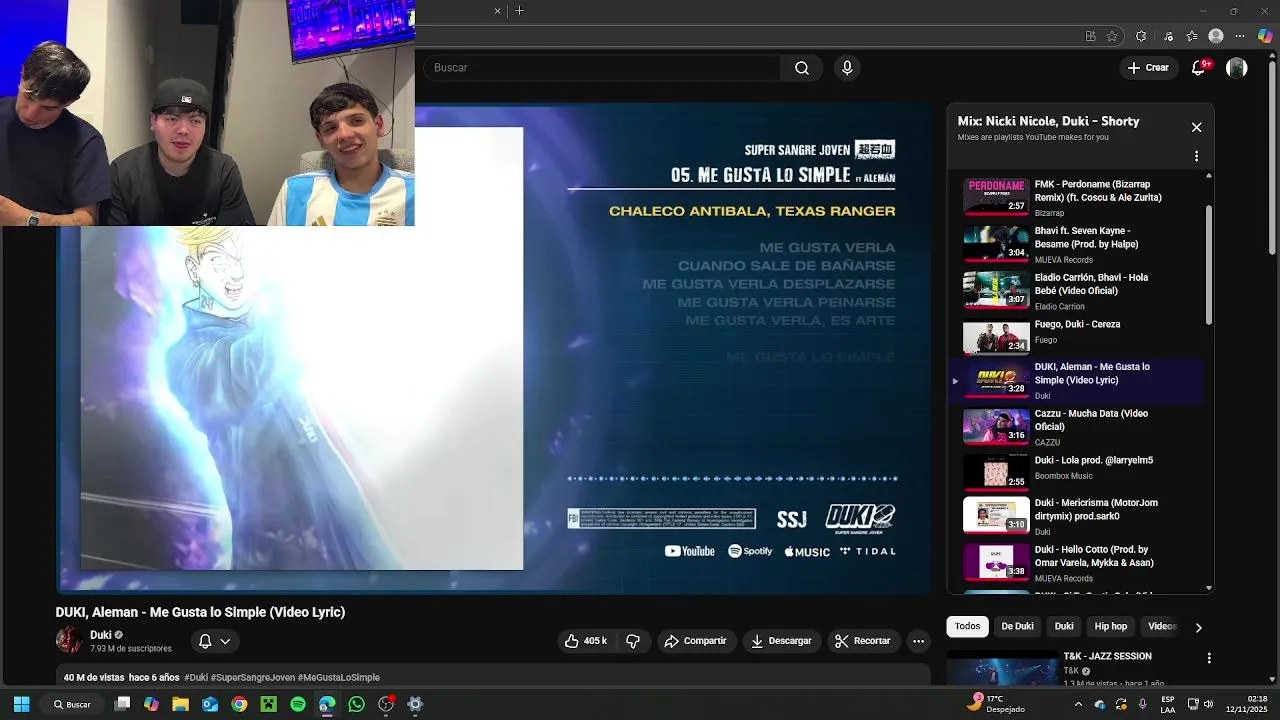Open Copilot in the Edge toolbar
Image resolution: width=1280 pixels, height=720 pixels.
[x=1265, y=36]
